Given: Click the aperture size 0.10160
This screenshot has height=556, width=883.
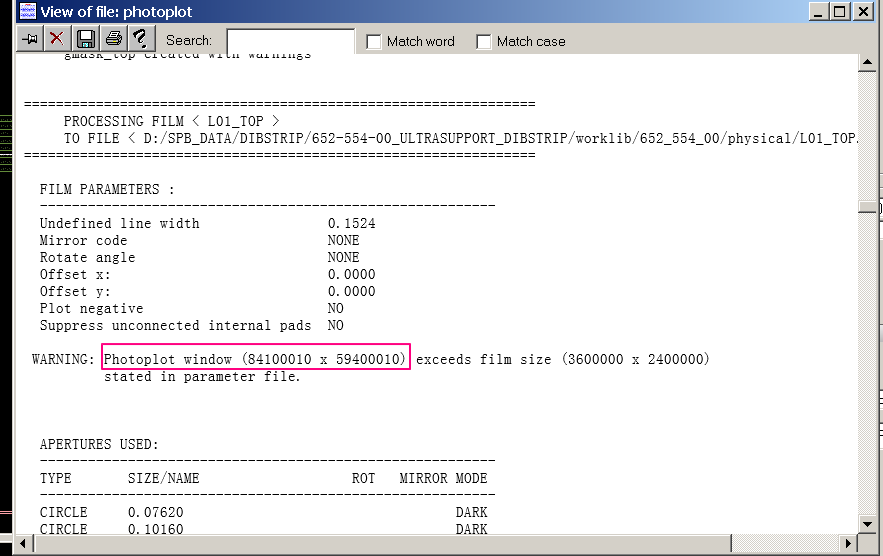Looking at the screenshot, I should [155, 529].
